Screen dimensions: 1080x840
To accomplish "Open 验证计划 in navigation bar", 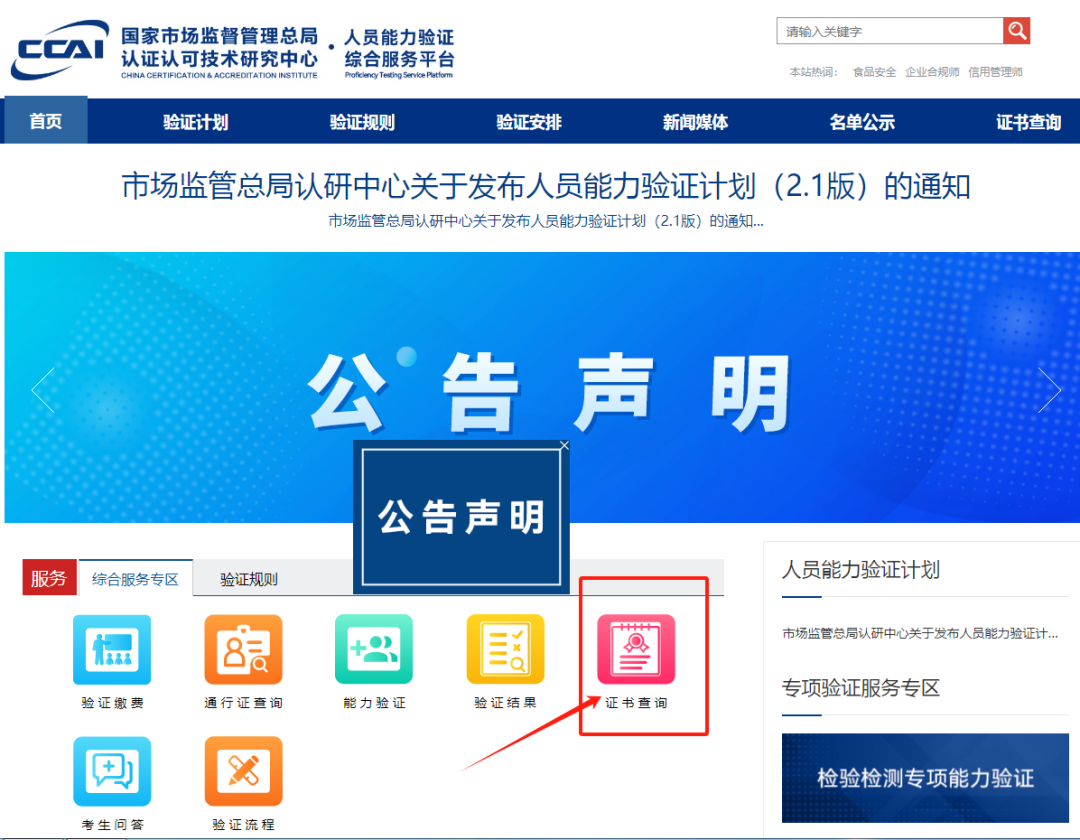I will (x=196, y=122).
